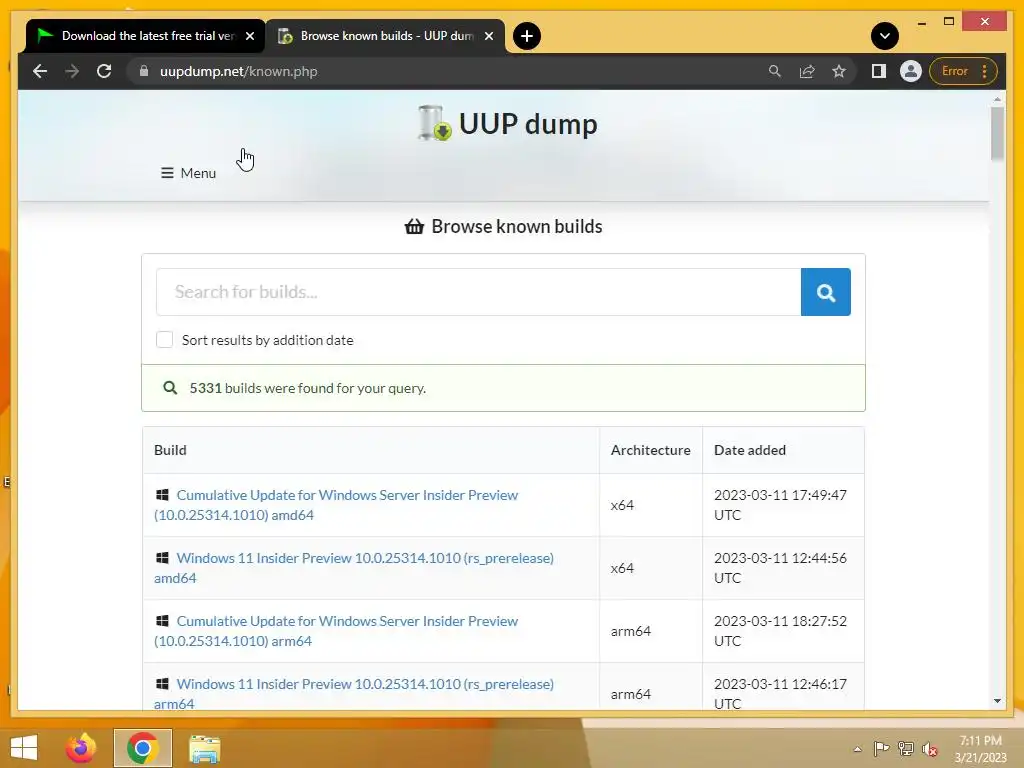Click the UUP dump logo title
Viewport: 1024px width, 768px height.
pyautogui.click(x=508, y=123)
